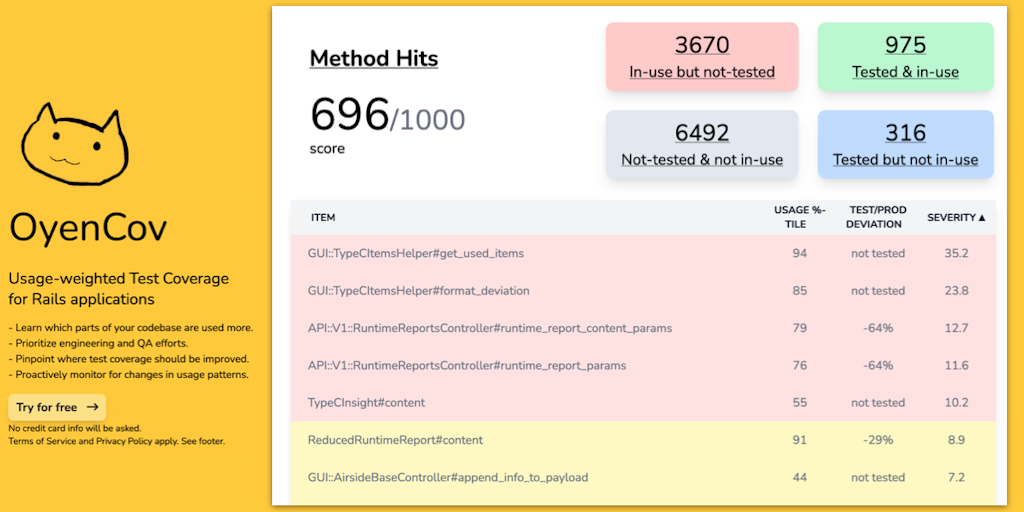Select the RuntimeReportsController#runtime_report_params row
Screen dimensions: 1024x512
click(x=467, y=365)
